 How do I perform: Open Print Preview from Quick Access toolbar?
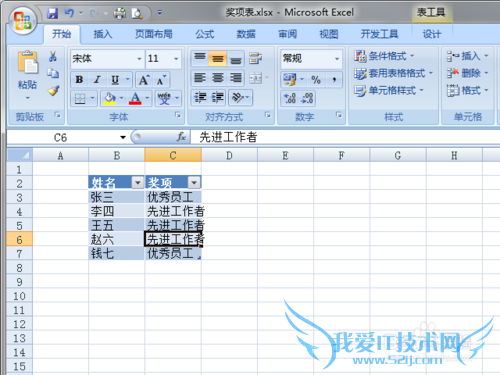pyautogui.click(x=137, y=13)
